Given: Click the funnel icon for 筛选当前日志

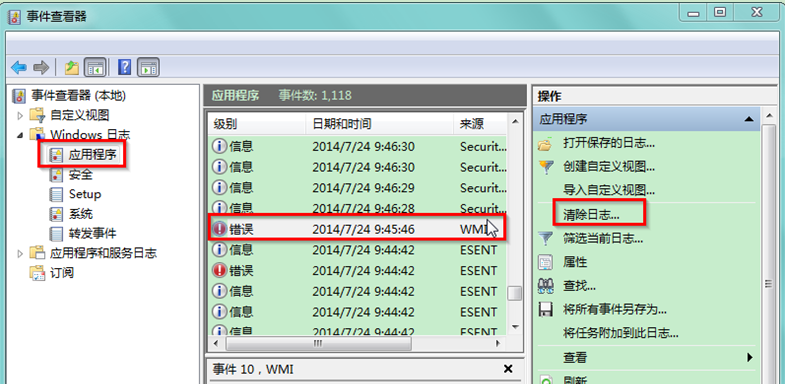Looking at the screenshot, I should point(545,239).
